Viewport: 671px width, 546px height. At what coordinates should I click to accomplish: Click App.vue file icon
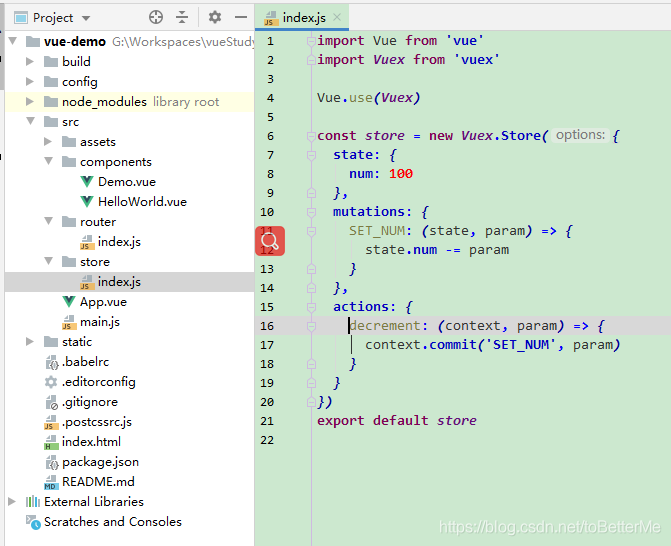[69, 302]
